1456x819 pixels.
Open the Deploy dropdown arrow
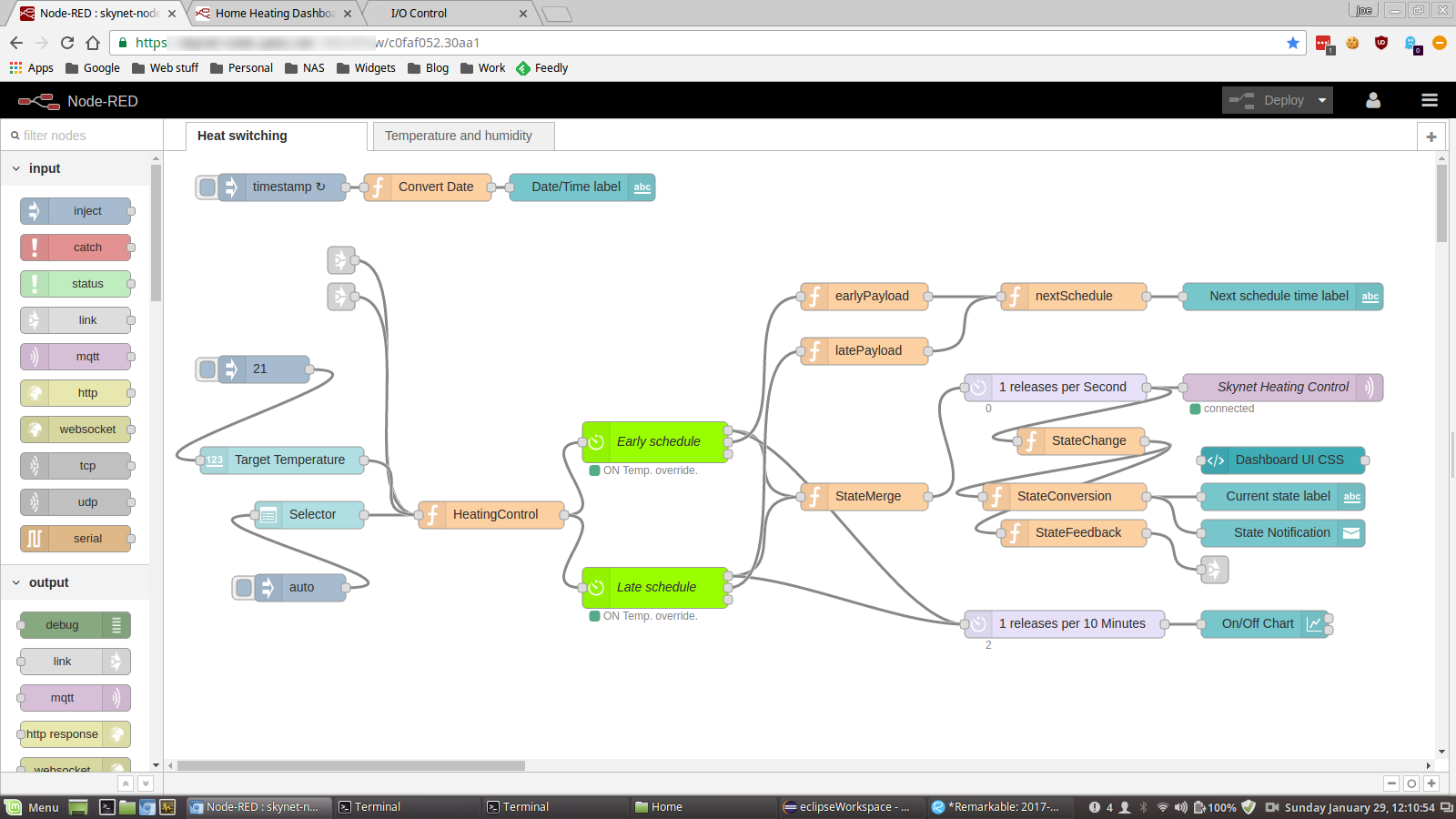point(1322,101)
